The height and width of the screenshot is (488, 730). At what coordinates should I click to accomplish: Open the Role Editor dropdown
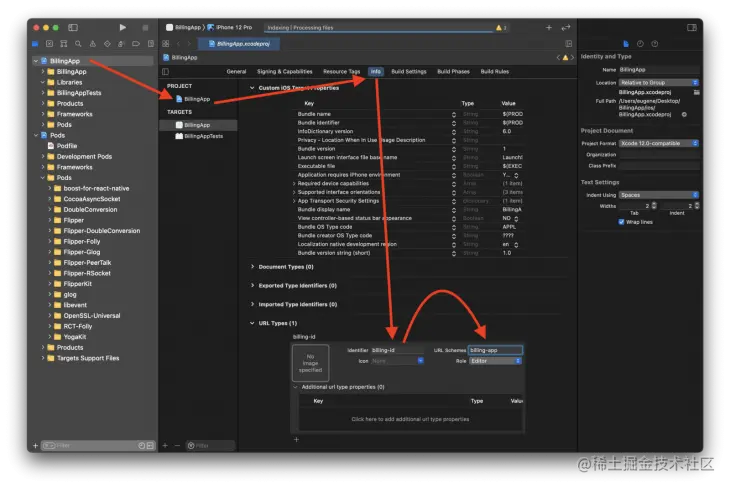point(495,361)
